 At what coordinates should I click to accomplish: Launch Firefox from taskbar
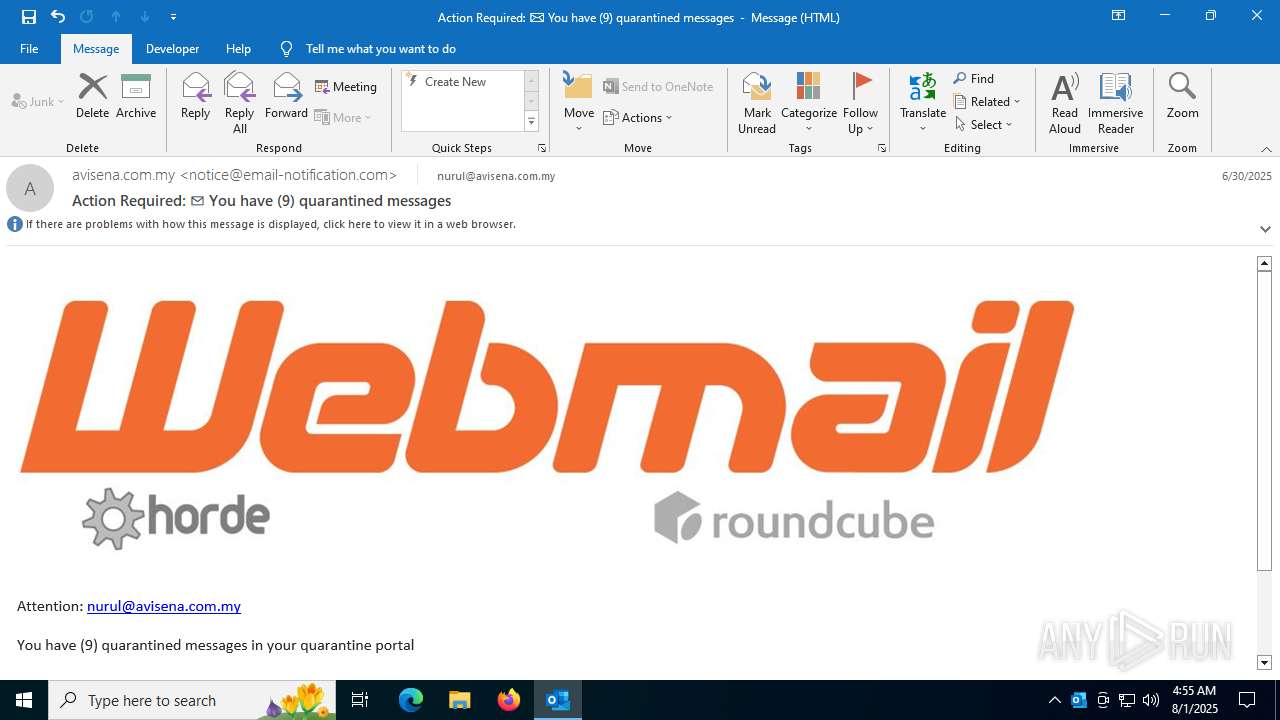pos(509,700)
